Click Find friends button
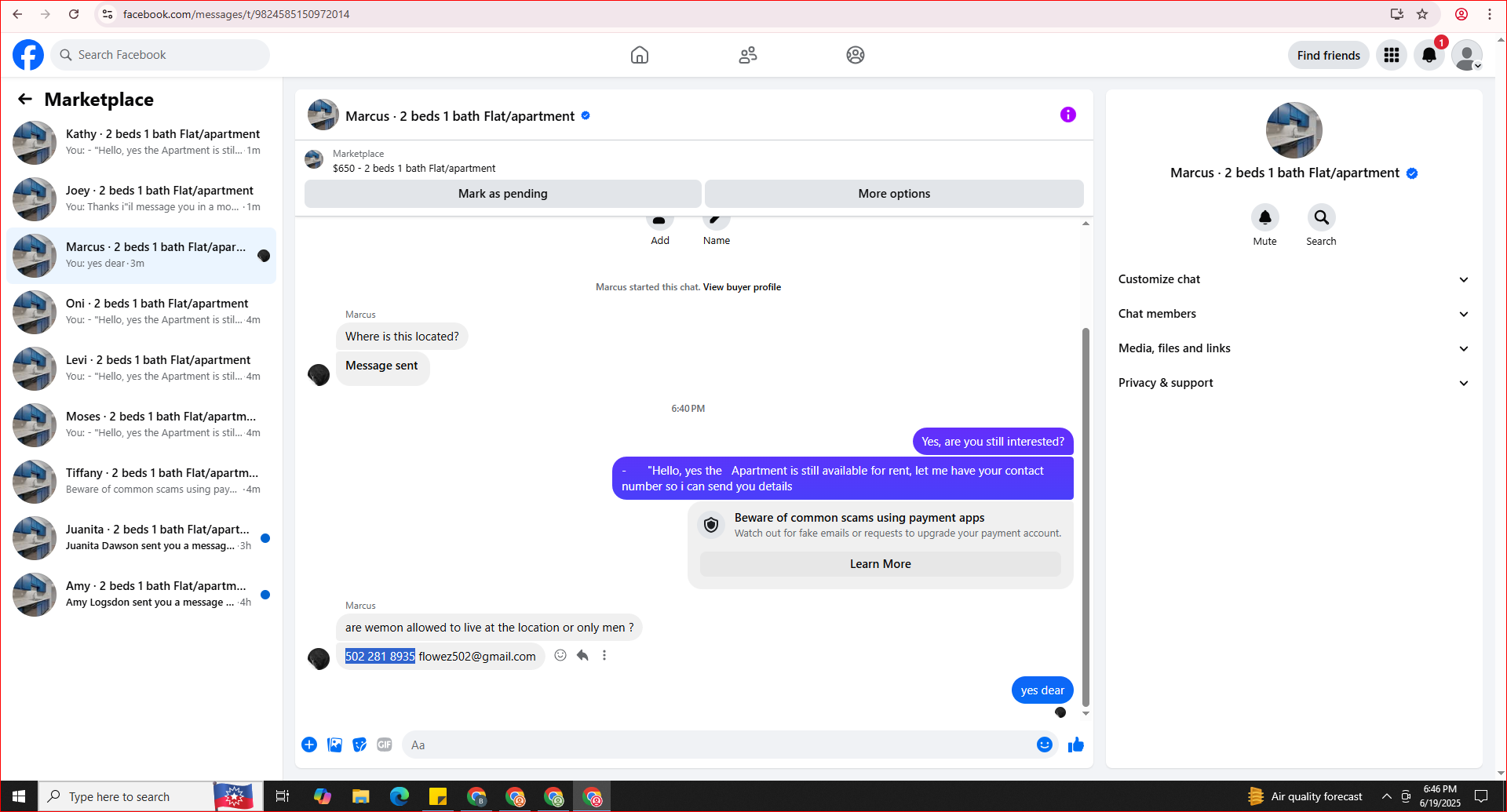 pyautogui.click(x=1328, y=55)
